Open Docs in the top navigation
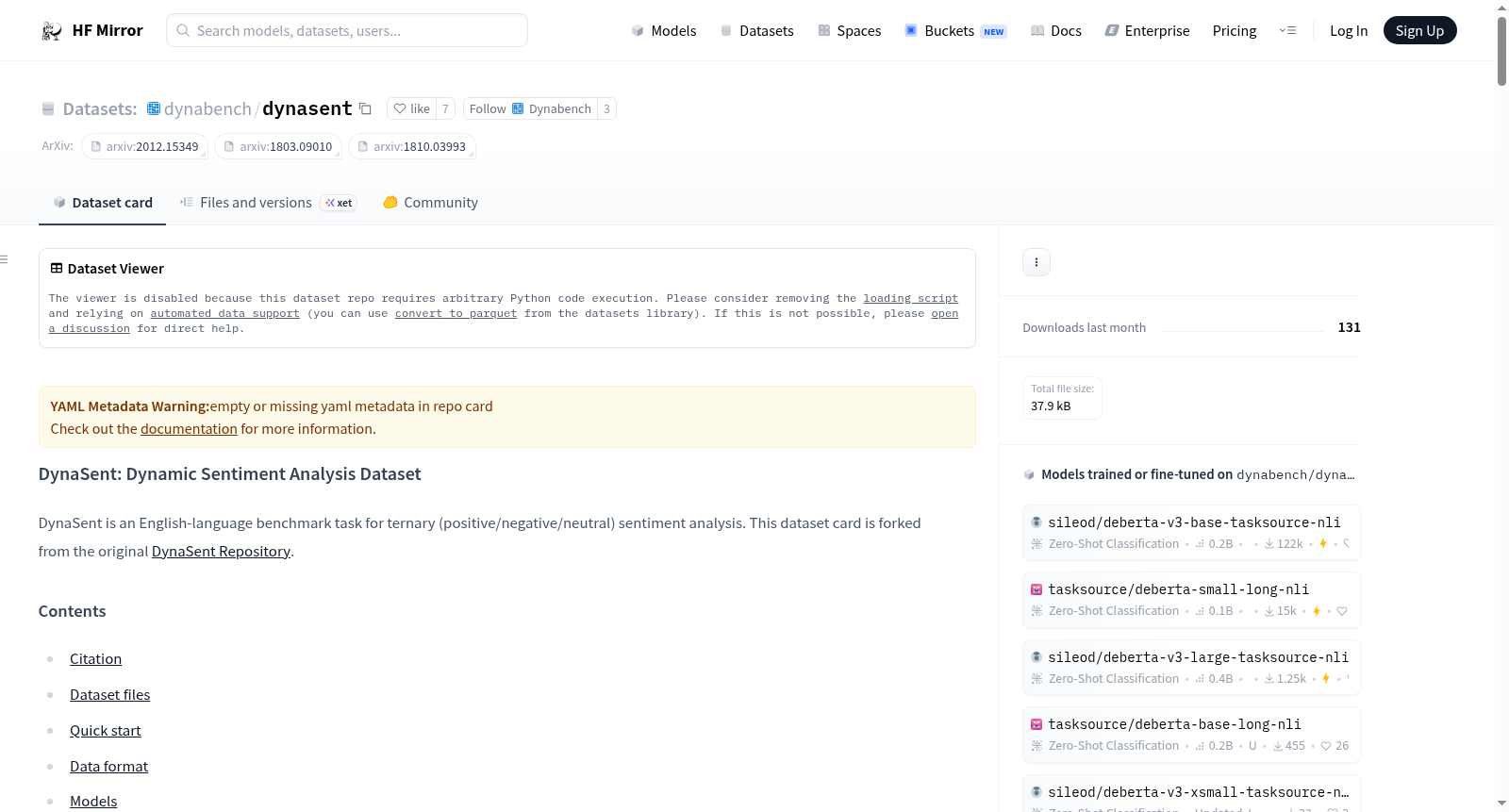The image size is (1509, 812). pos(1056,30)
